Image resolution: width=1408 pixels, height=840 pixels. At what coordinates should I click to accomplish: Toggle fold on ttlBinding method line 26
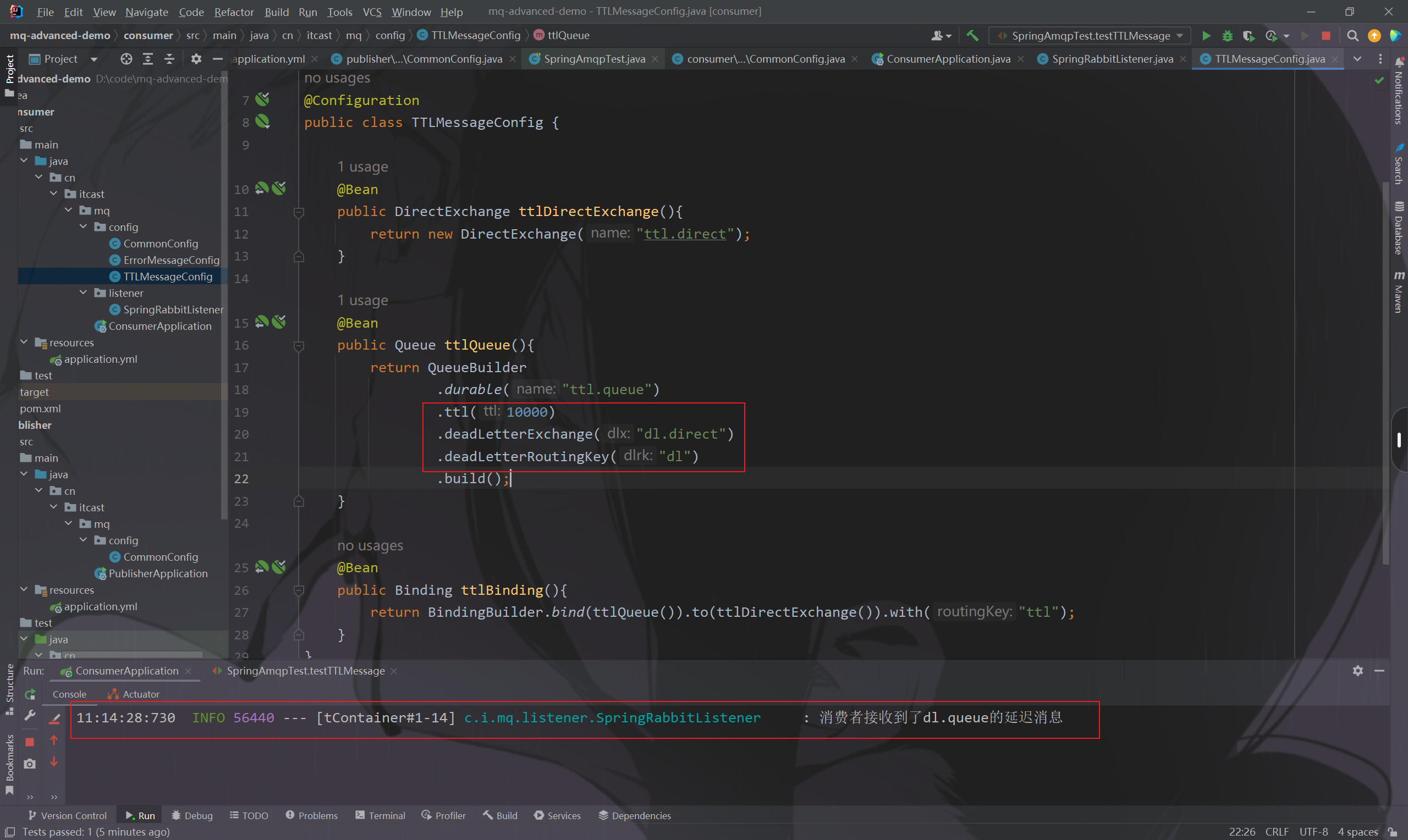click(x=299, y=591)
